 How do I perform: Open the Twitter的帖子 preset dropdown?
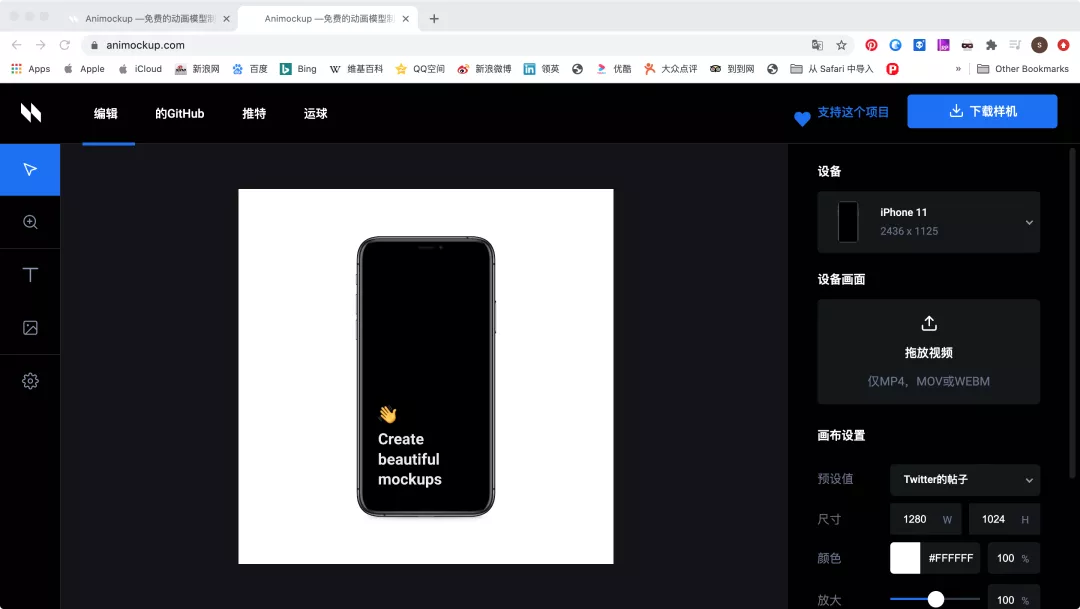pos(963,480)
